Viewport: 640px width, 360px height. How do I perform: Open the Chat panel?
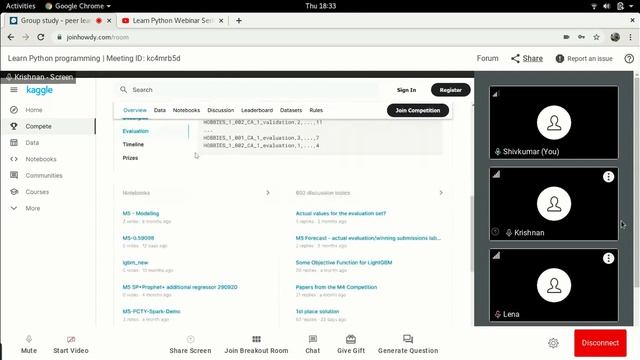(x=313, y=344)
